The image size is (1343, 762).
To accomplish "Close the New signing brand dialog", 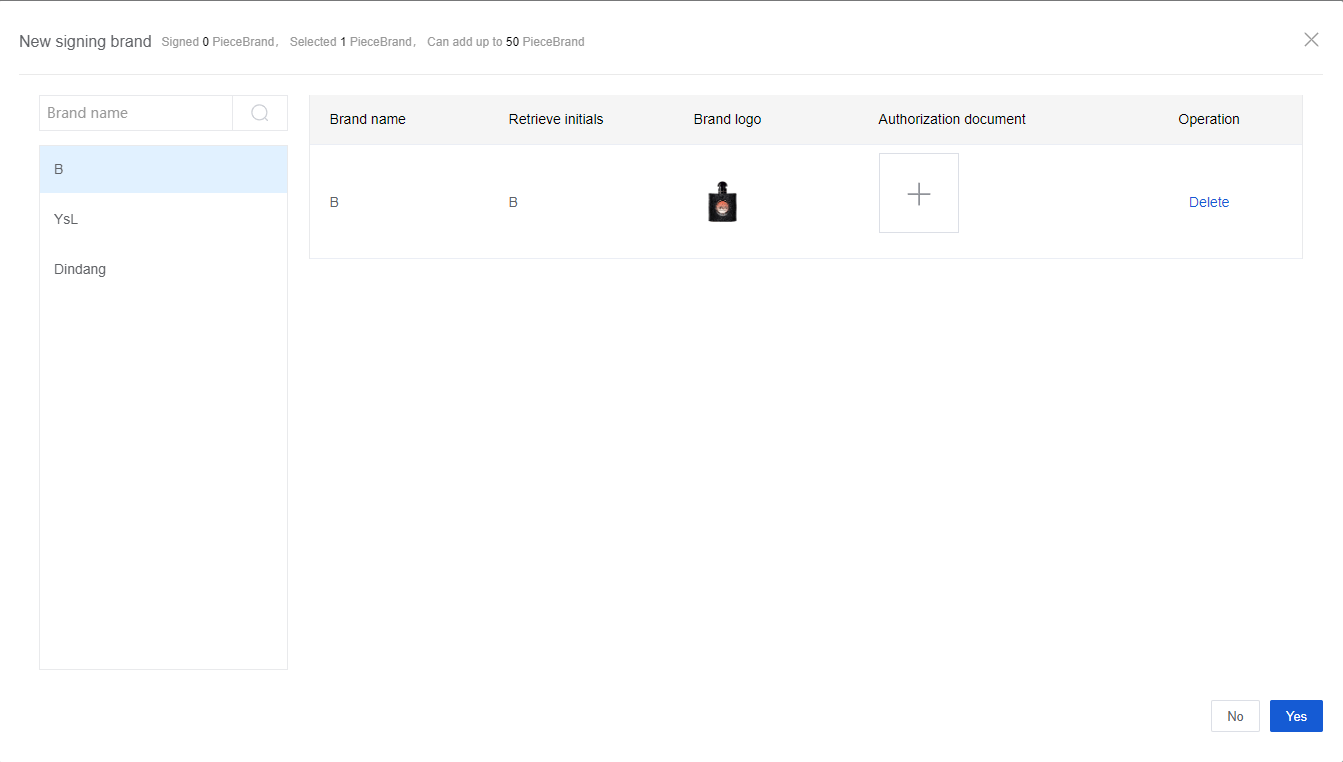I will coord(1311,40).
